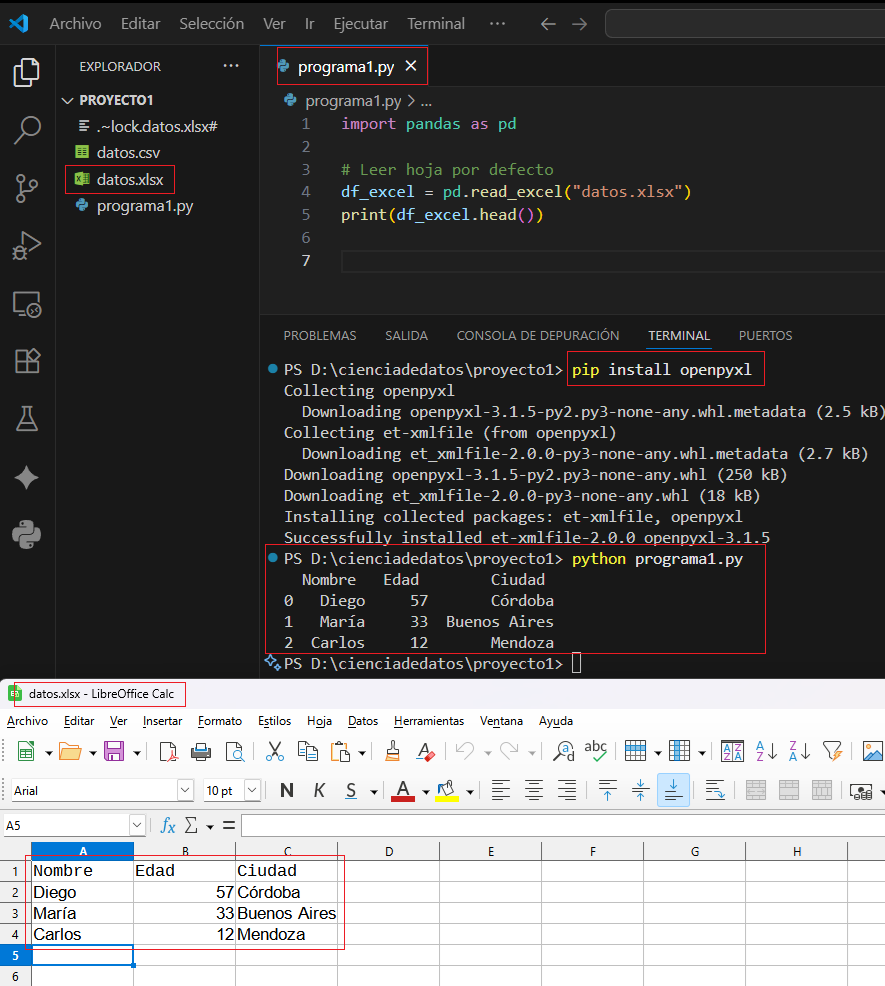Screen dimensions: 885x986
Task: Open the Terminal menu in VS Code
Action: pos(435,23)
